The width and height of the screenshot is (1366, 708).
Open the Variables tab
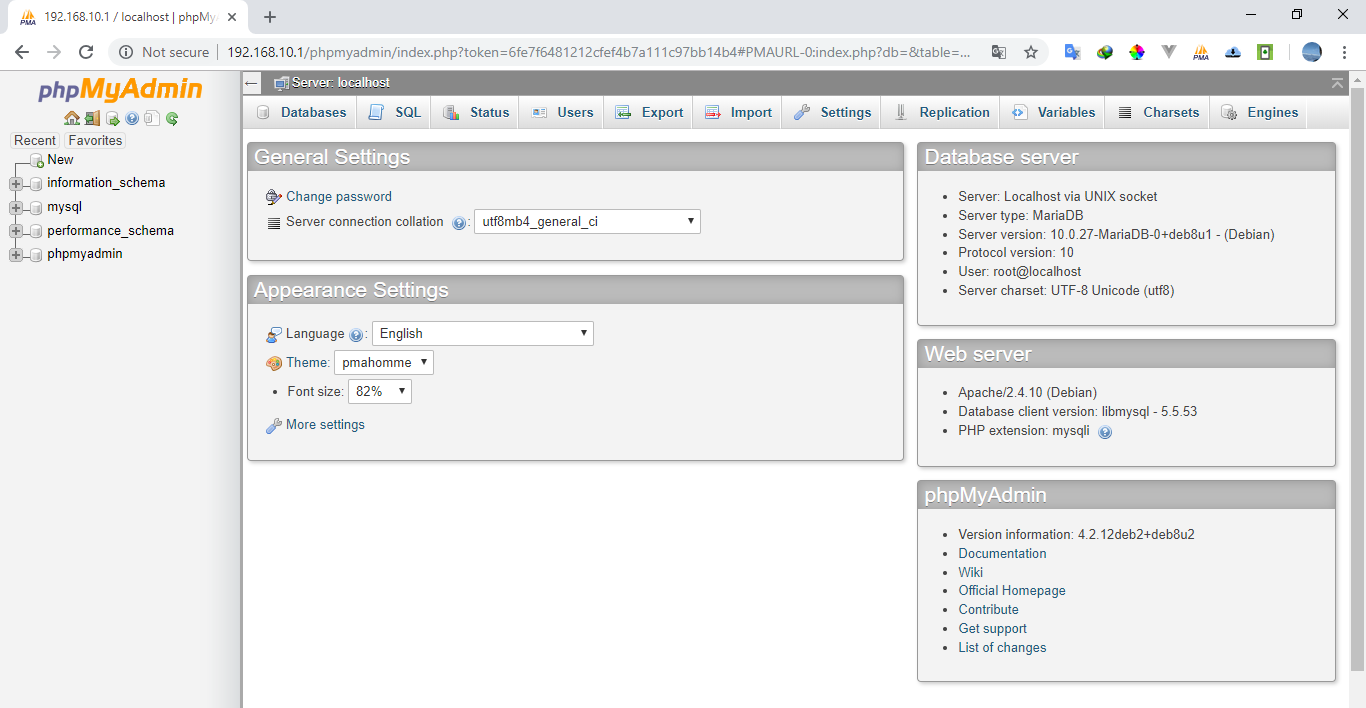1053,113
